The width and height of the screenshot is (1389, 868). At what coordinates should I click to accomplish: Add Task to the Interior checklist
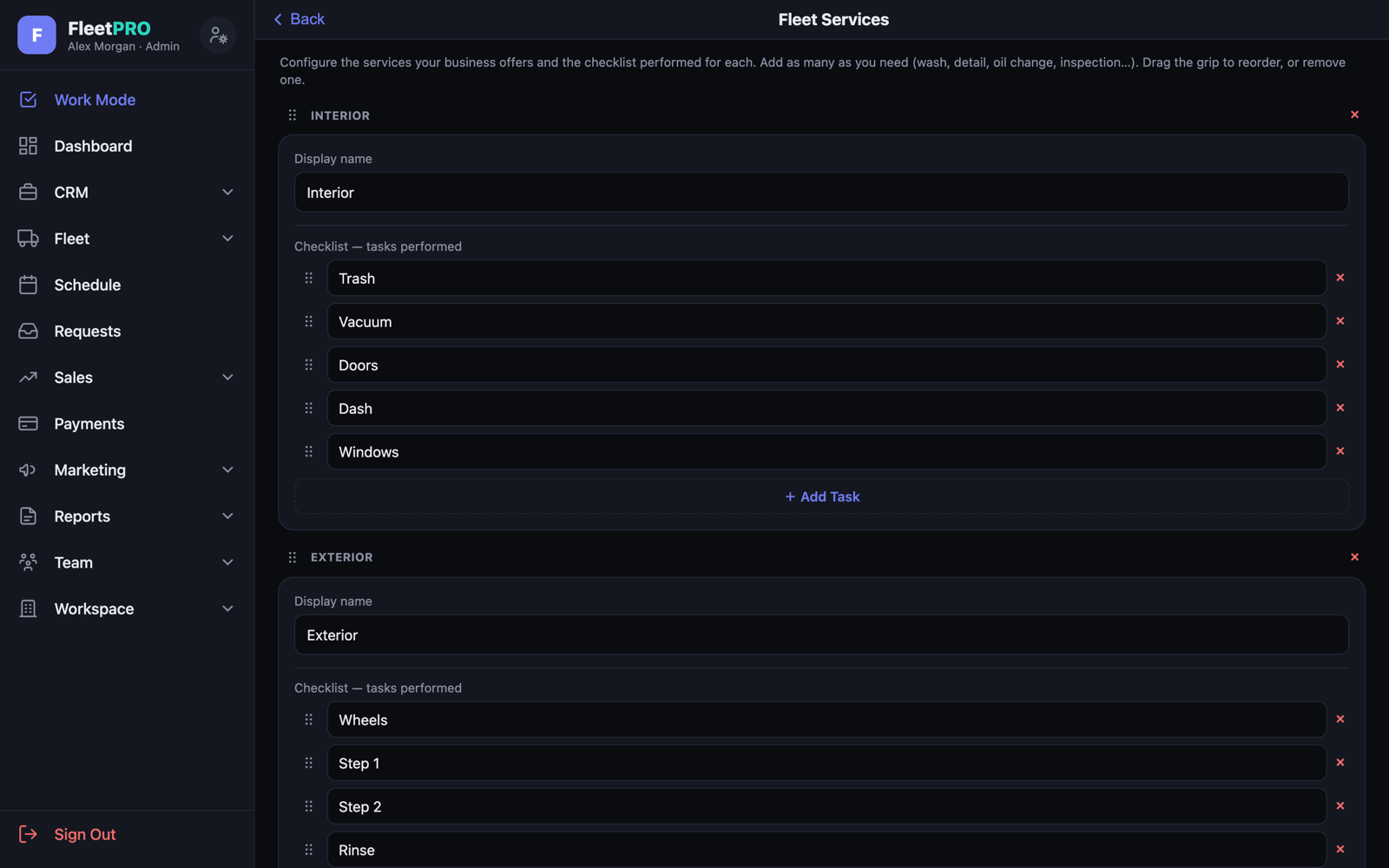coord(821,496)
